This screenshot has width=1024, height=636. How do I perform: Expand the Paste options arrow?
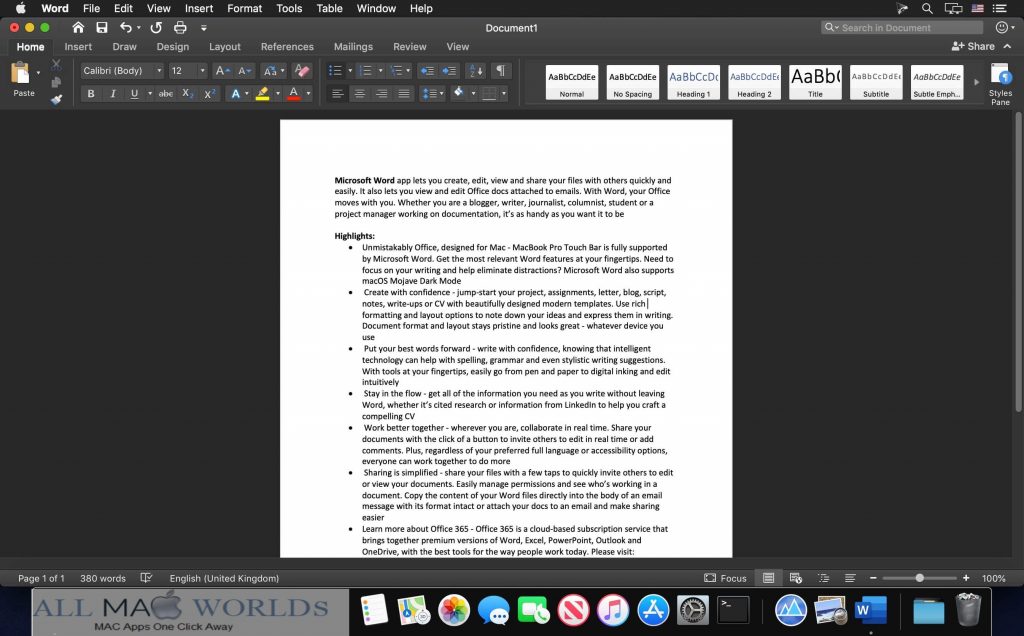[38, 72]
